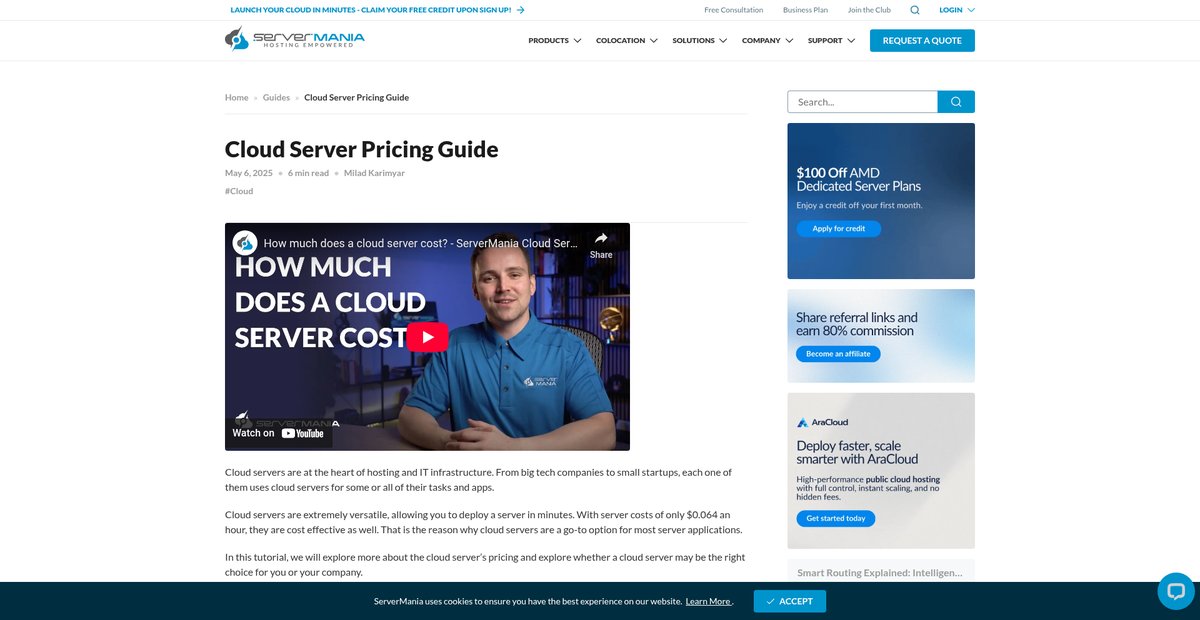Play the YouTube video
The width and height of the screenshot is (1200, 620).
tap(428, 337)
